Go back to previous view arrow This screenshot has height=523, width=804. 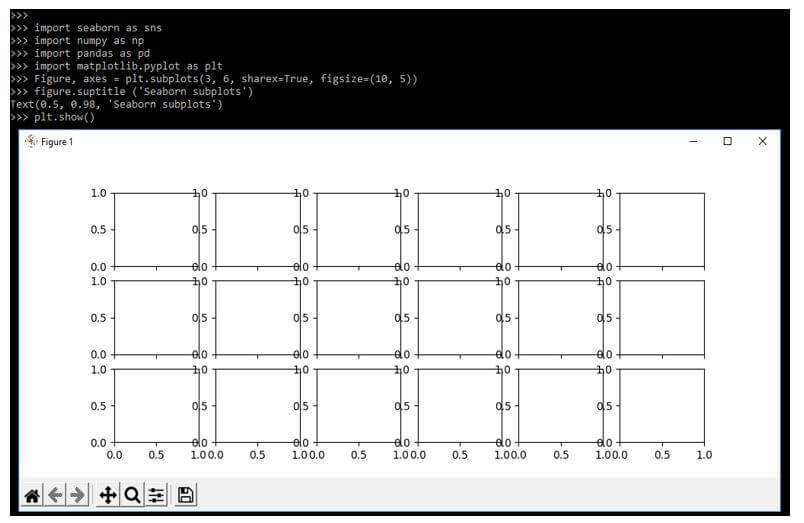(x=55, y=496)
